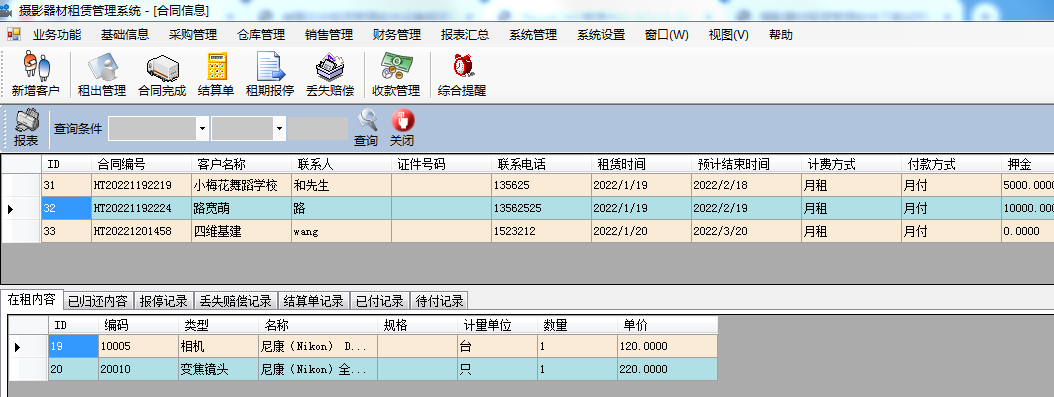Click customer 路宽萌 cell
1054x397 pixels.
[241, 208]
